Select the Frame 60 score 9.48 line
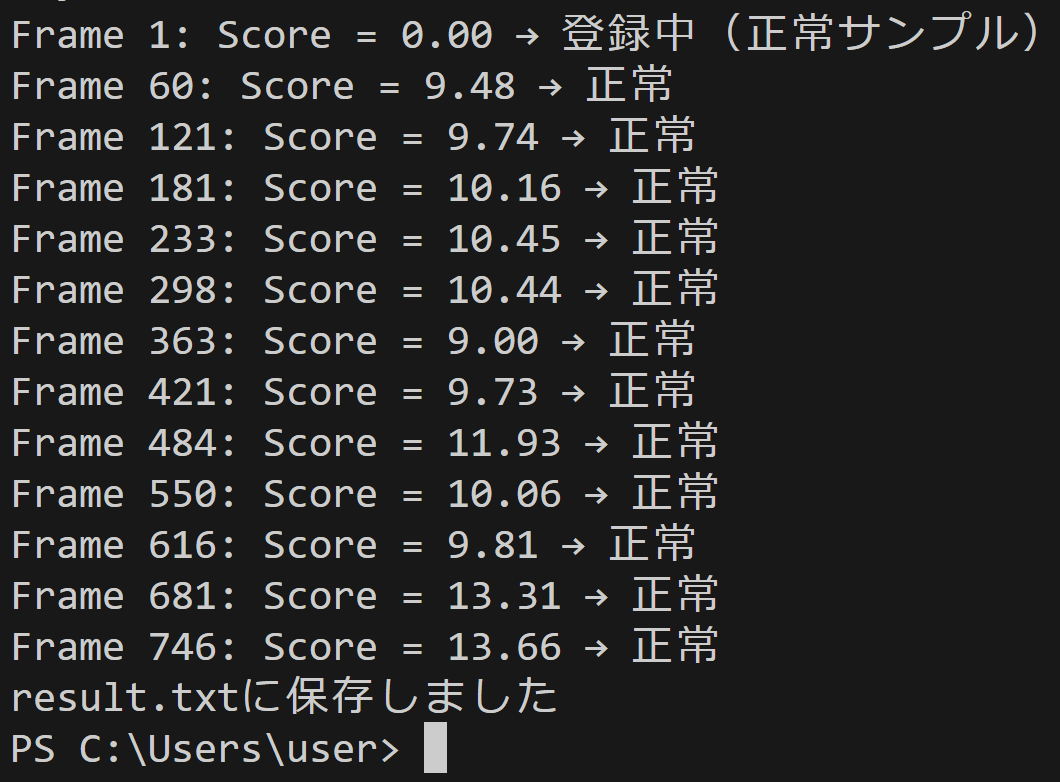 [x=342, y=85]
